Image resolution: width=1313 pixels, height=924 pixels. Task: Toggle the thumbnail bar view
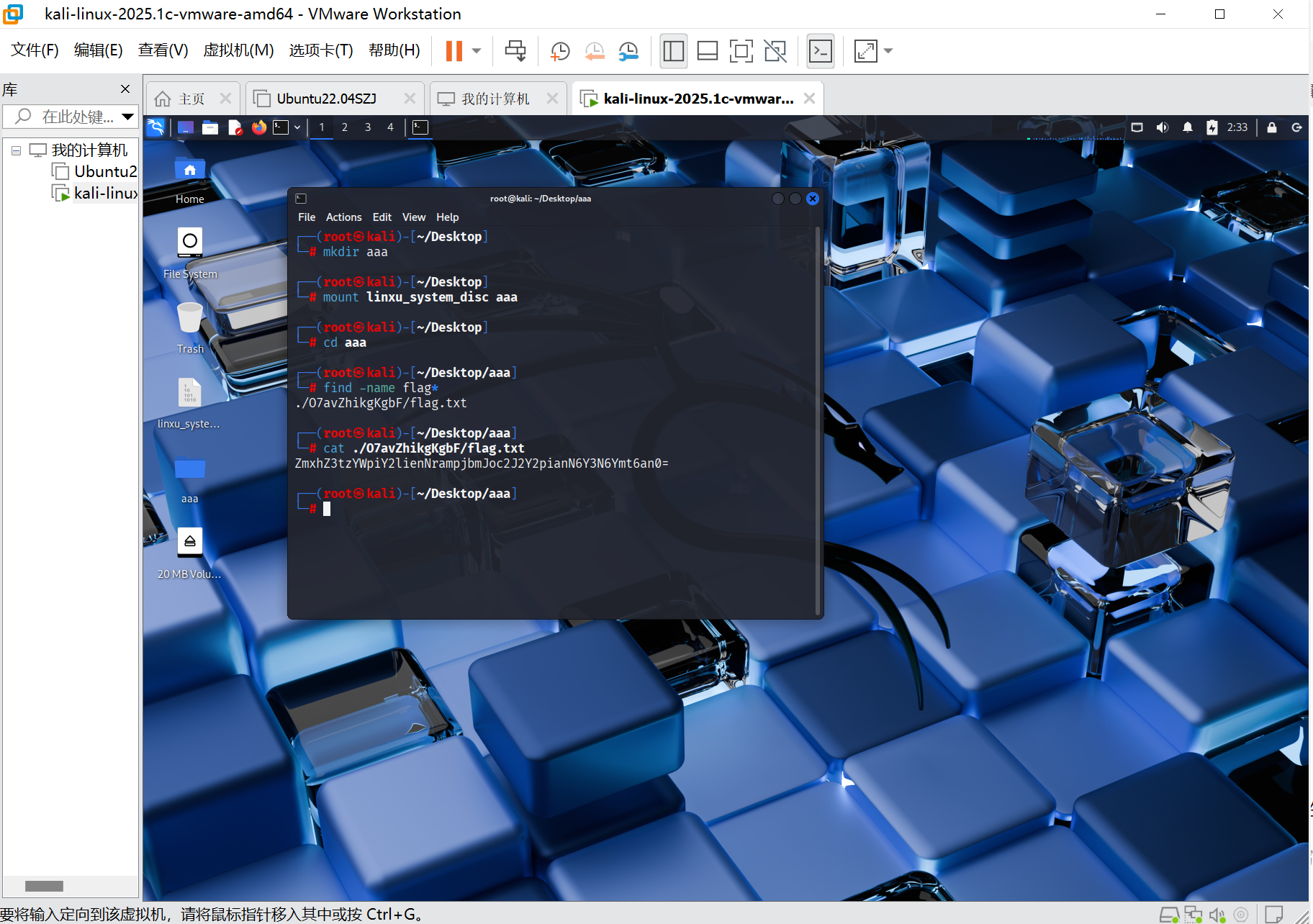tap(707, 50)
